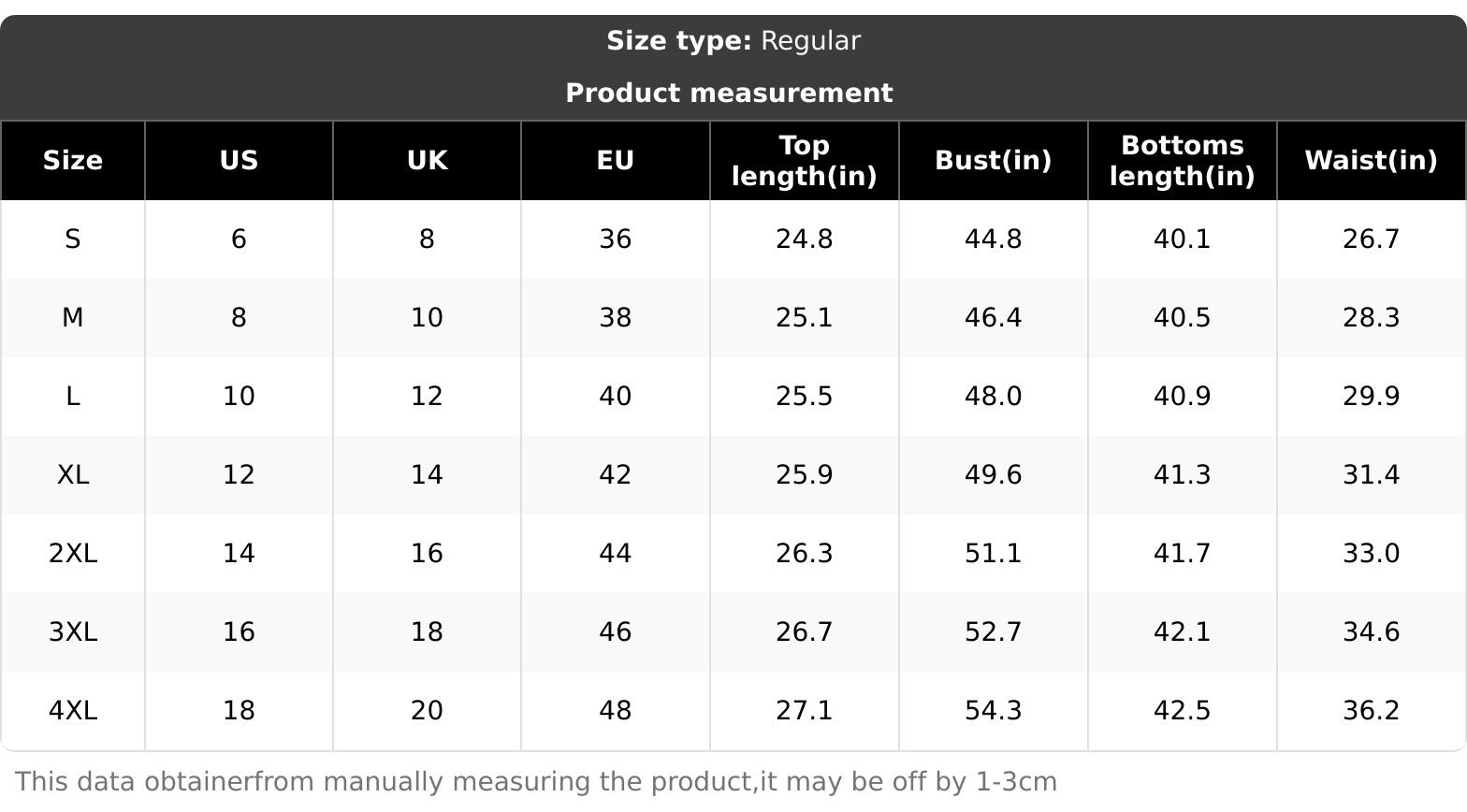Image resolution: width=1467 pixels, height=812 pixels.
Task: Select the M size row label
Action: (x=73, y=318)
